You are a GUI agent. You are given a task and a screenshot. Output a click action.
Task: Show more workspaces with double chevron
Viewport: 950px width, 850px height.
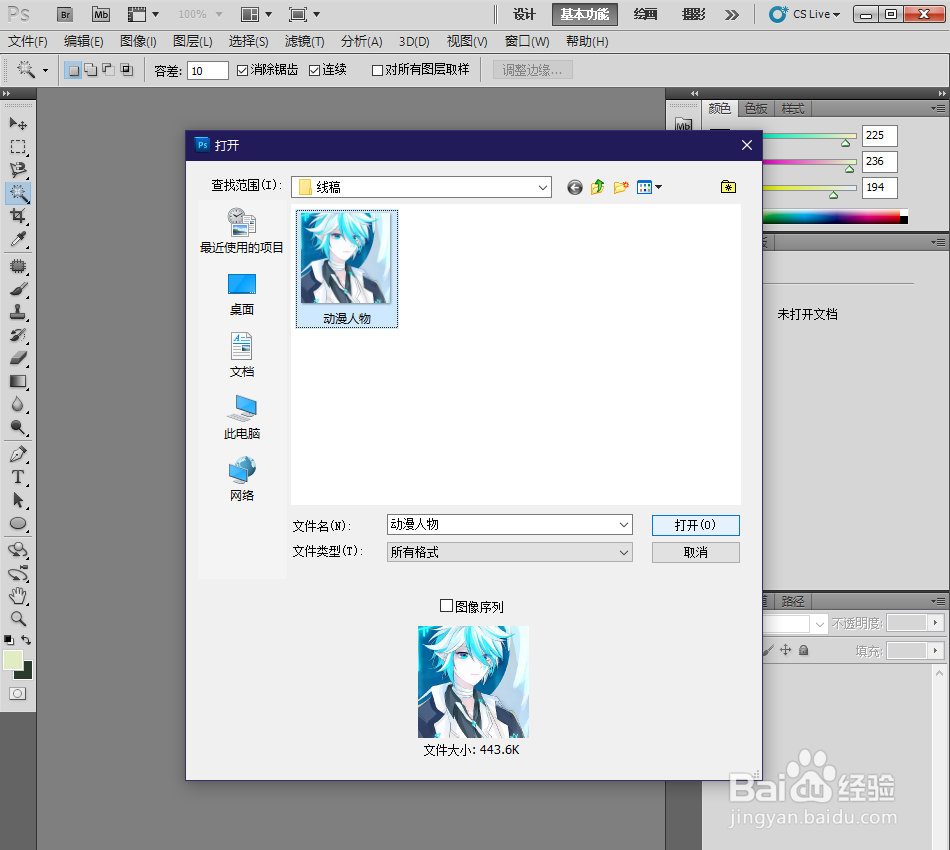point(732,15)
